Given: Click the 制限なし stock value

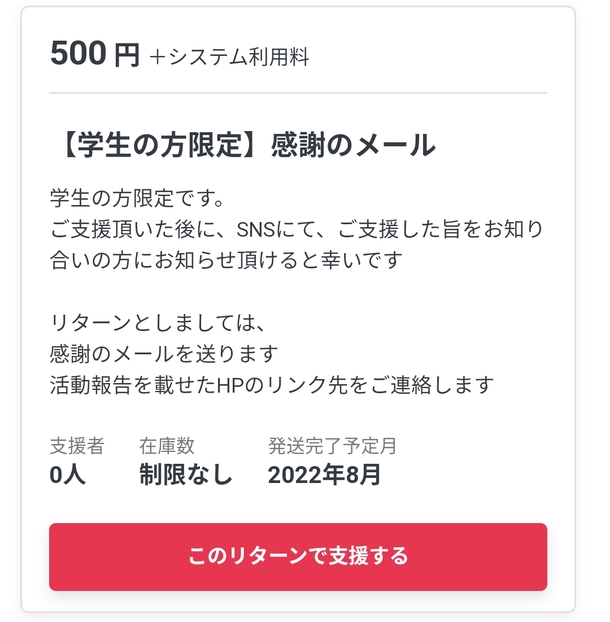Looking at the screenshot, I should tap(186, 474).
